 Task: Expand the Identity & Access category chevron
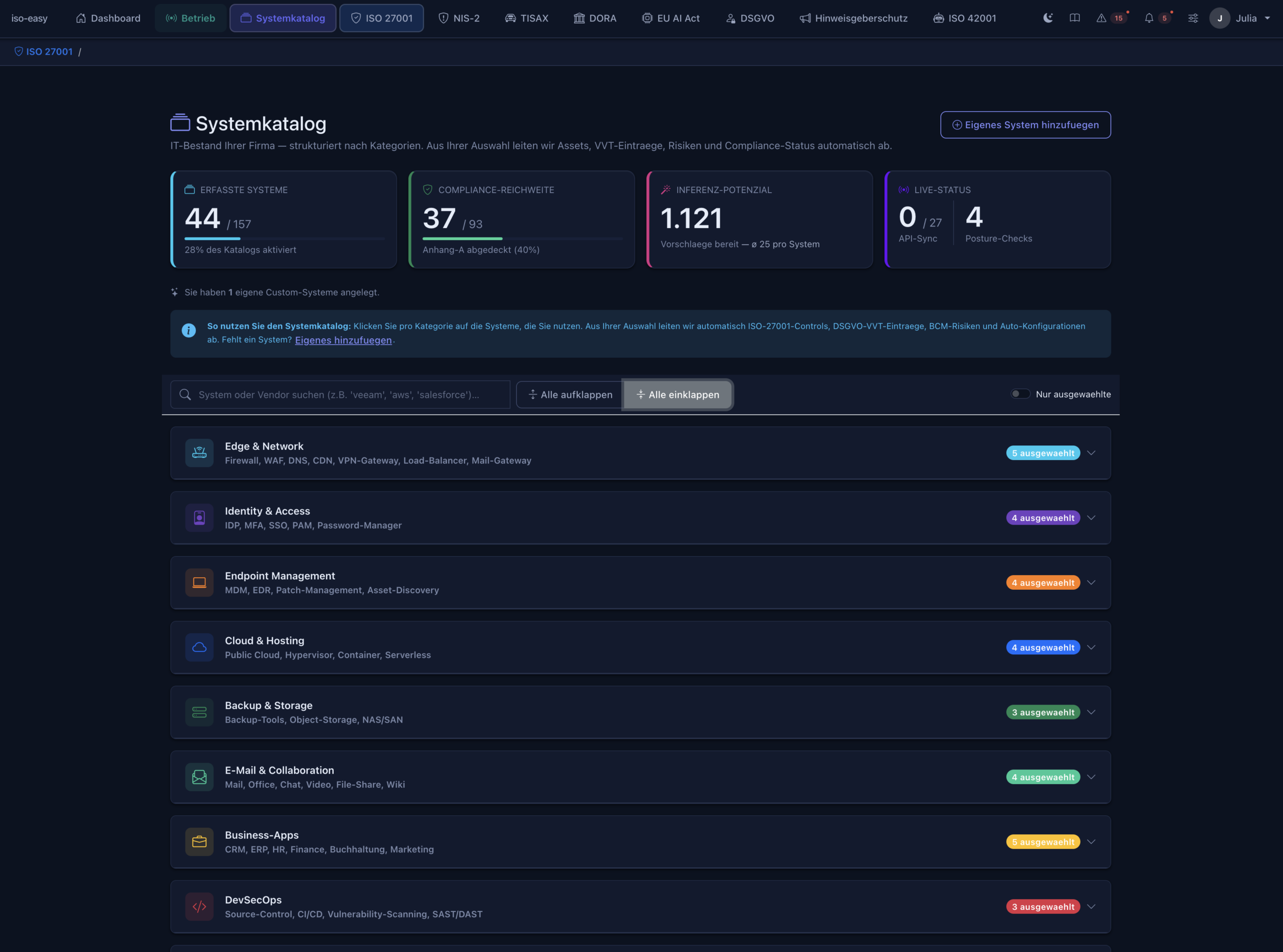(x=1091, y=518)
